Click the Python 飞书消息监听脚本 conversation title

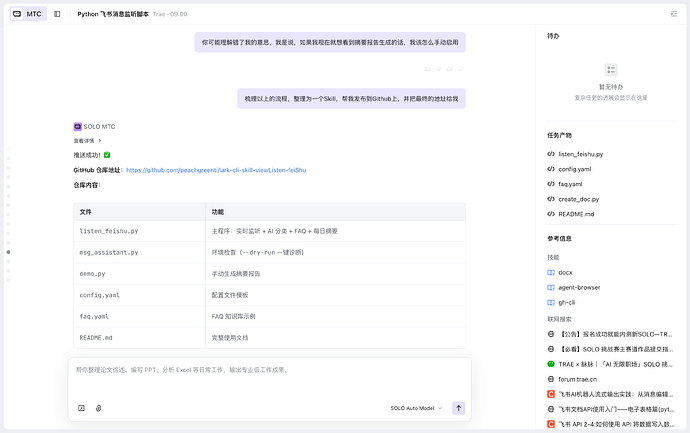[113, 14]
